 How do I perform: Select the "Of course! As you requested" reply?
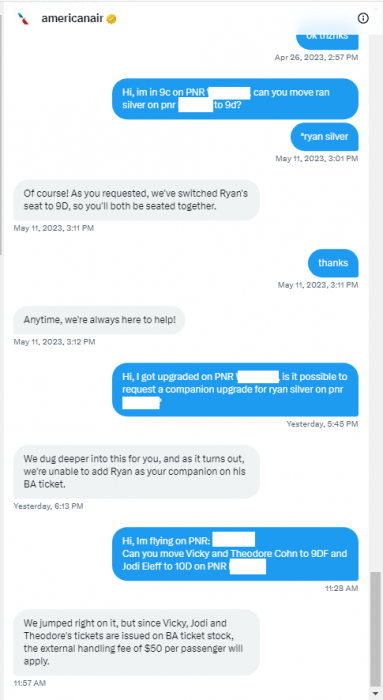tap(136, 200)
